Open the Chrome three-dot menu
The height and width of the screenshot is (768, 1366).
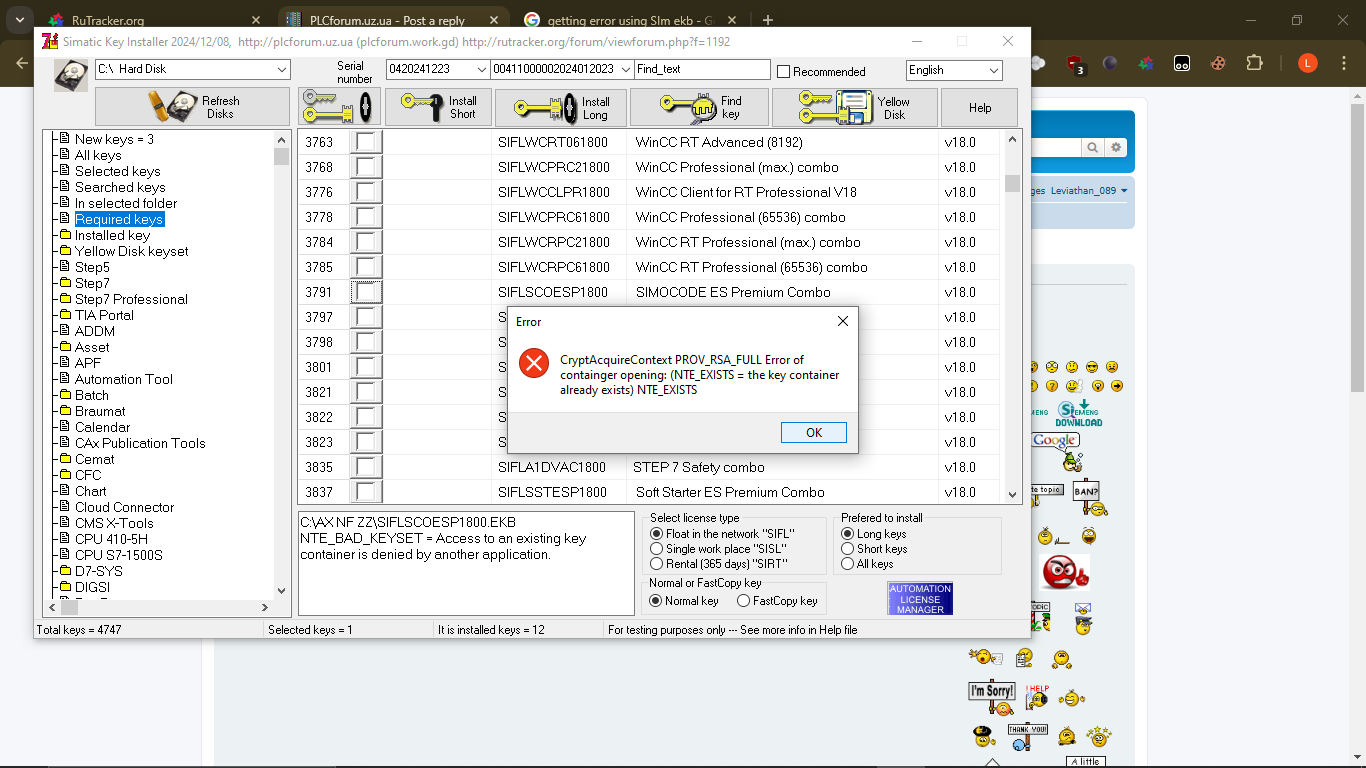click(x=1343, y=63)
